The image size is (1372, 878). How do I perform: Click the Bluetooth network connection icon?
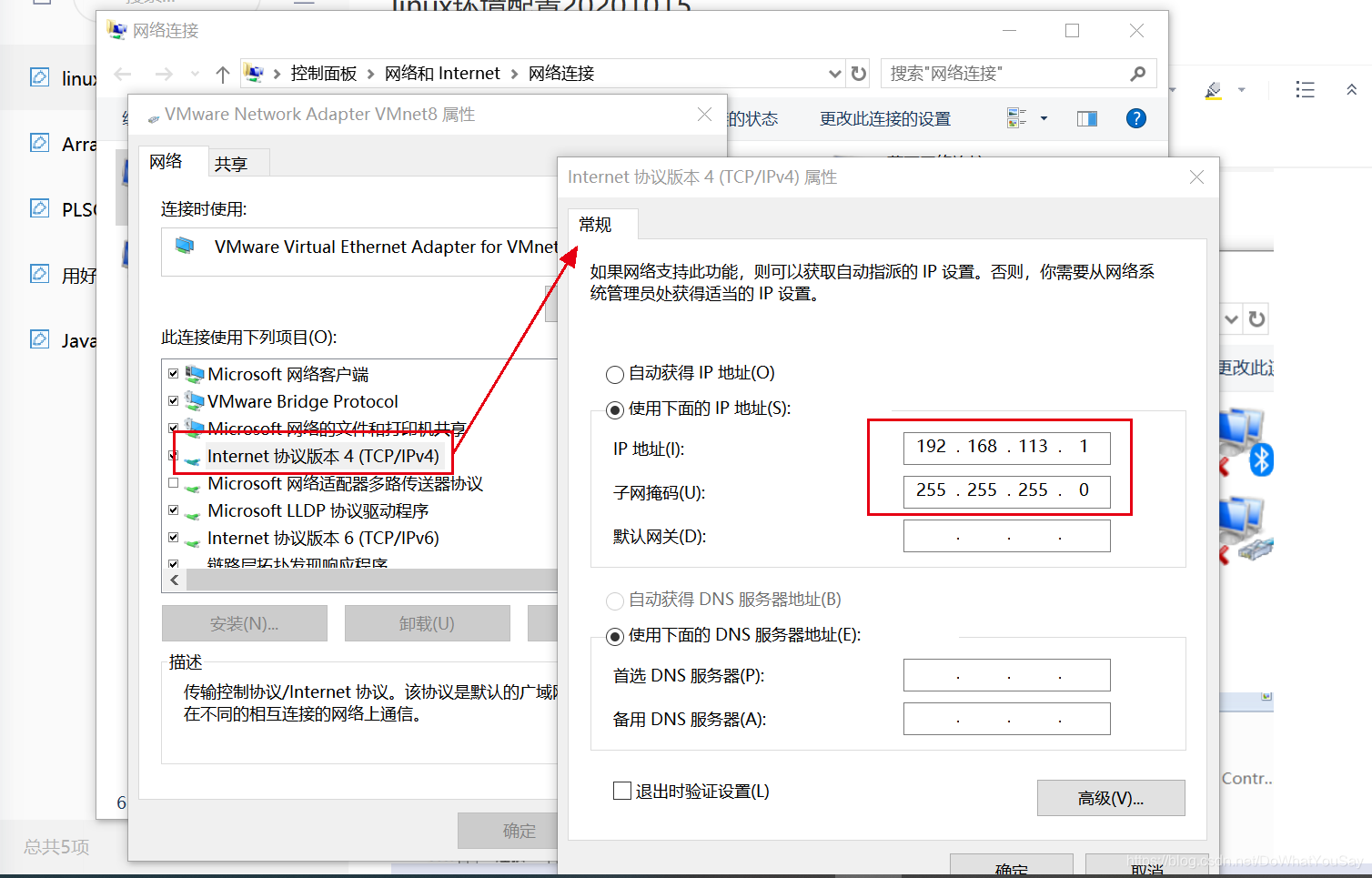coord(1245,441)
